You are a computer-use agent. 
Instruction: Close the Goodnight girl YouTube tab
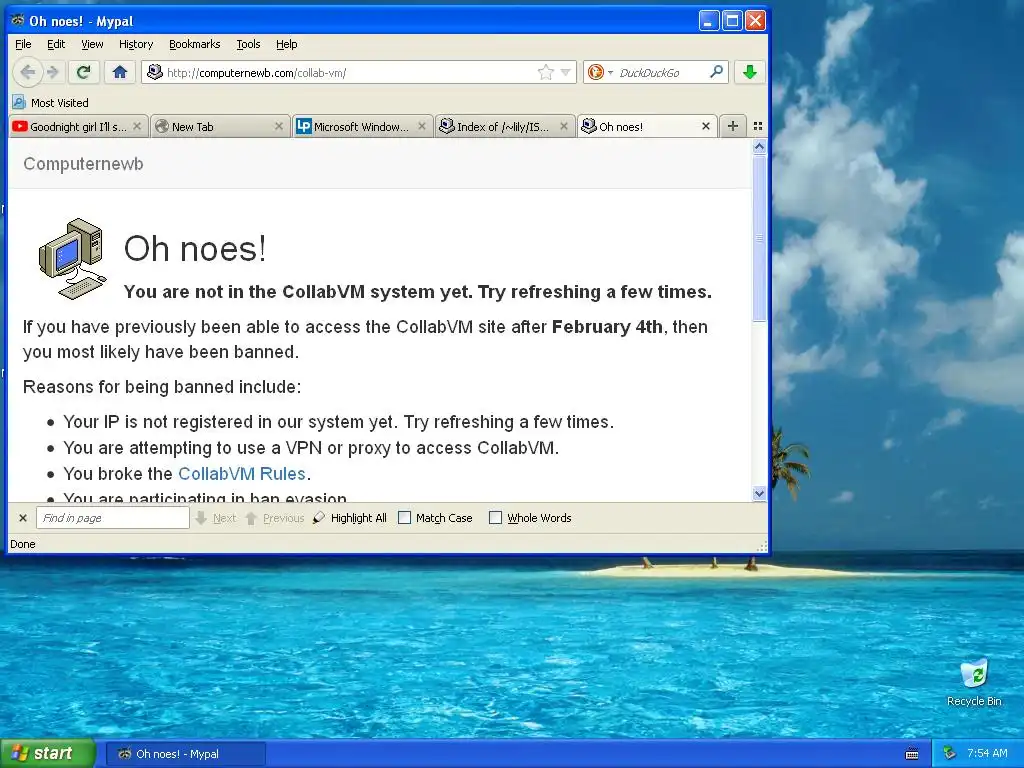coord(137,126)
